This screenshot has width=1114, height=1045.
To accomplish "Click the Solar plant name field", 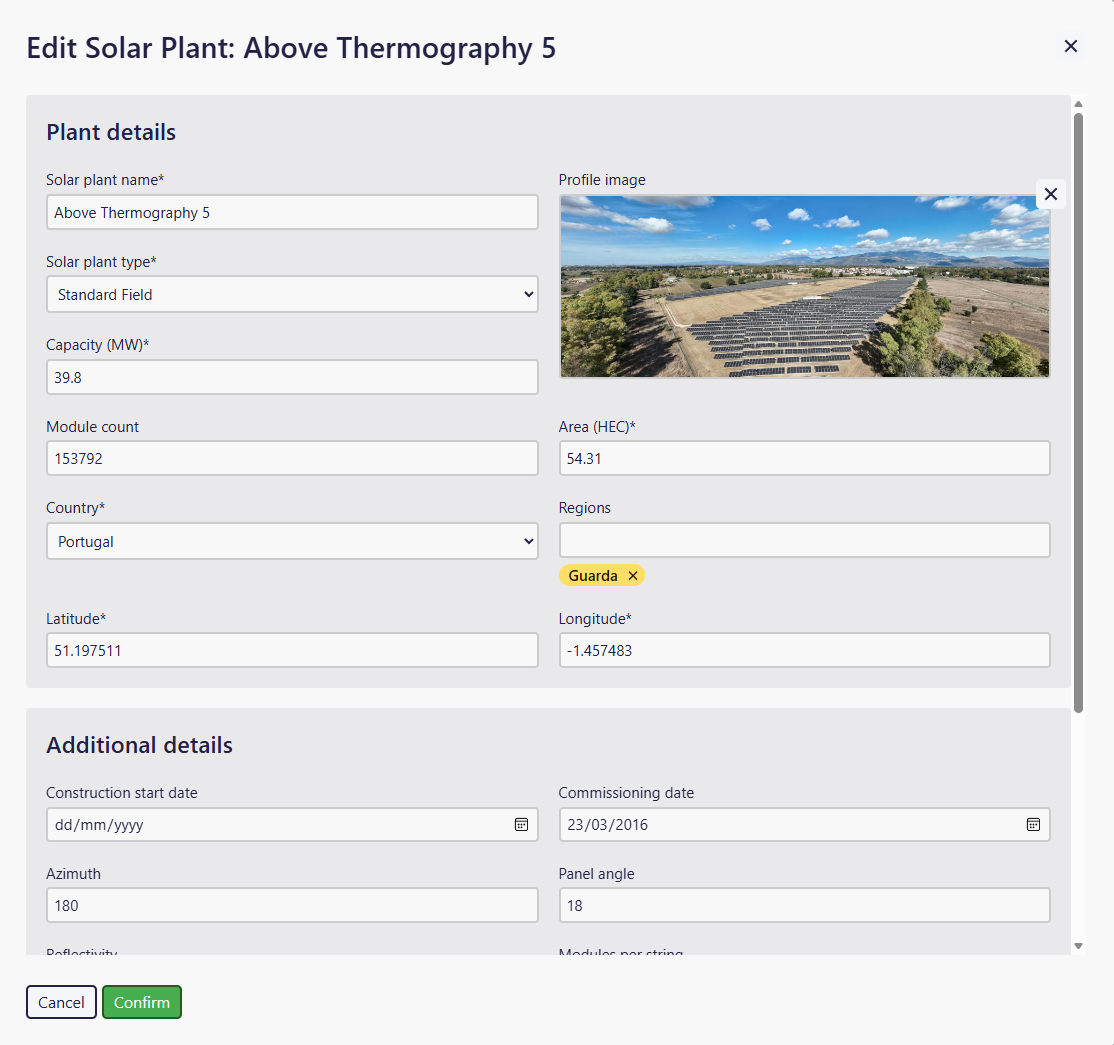I will coord(292,213).
